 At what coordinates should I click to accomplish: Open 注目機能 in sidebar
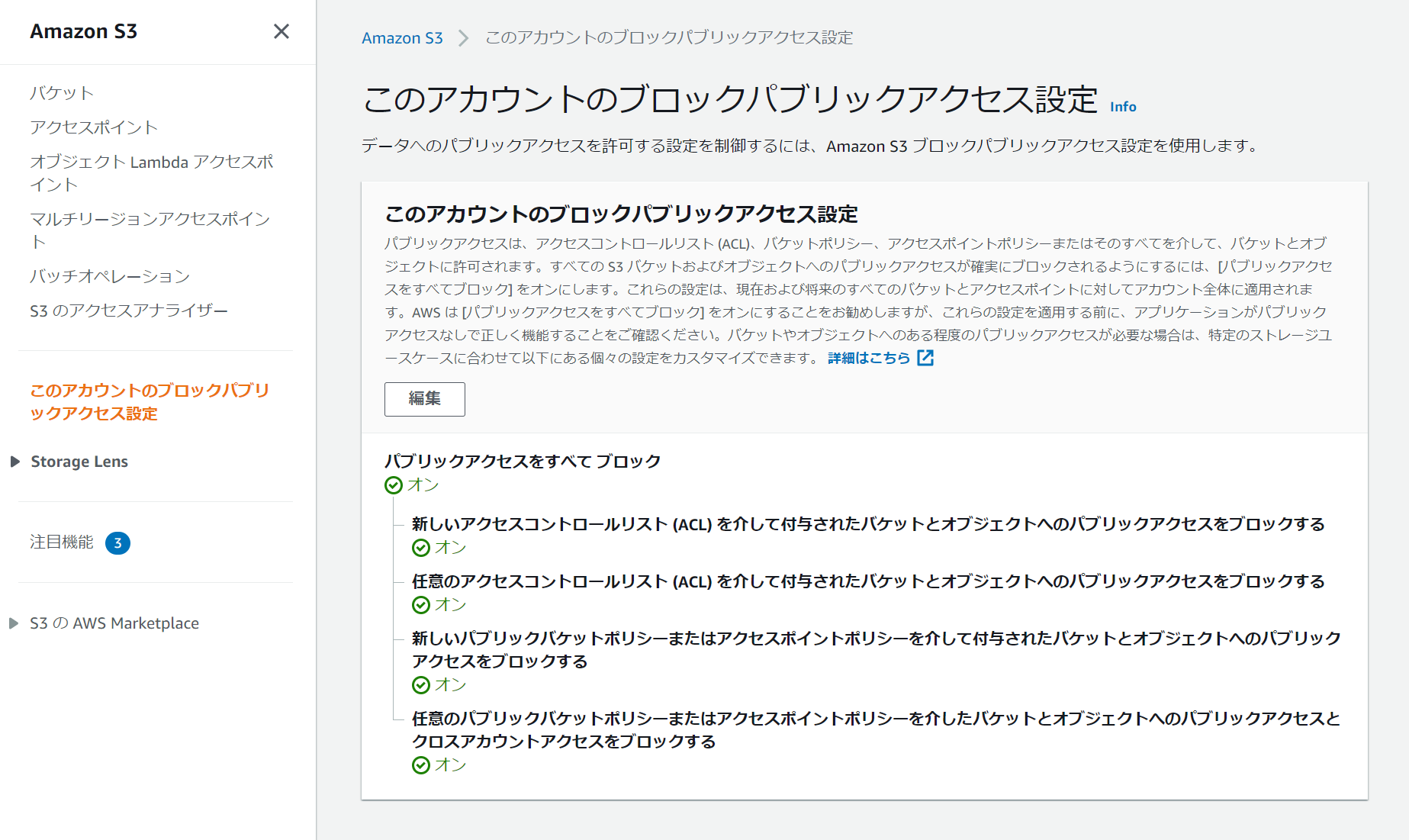pos(62,542)
